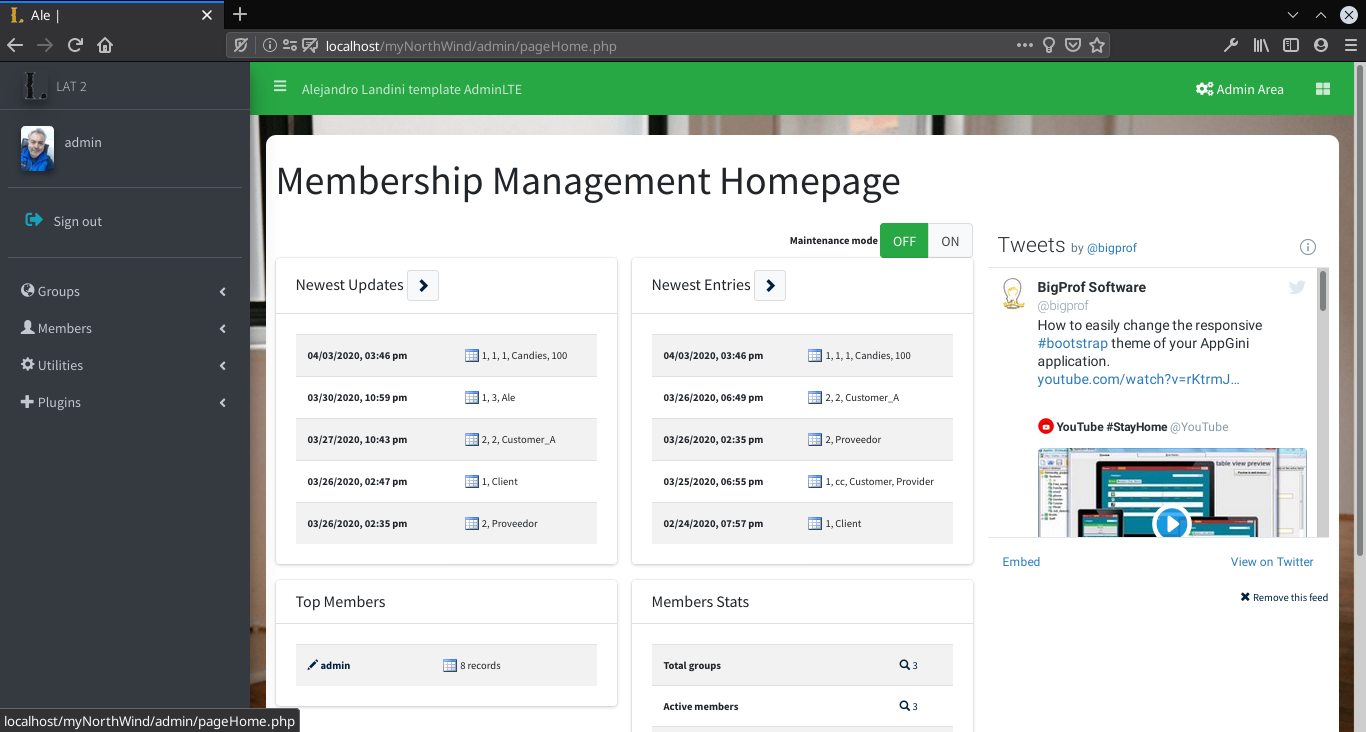Toggle the sidebar hamburger menu

point(280,87)
